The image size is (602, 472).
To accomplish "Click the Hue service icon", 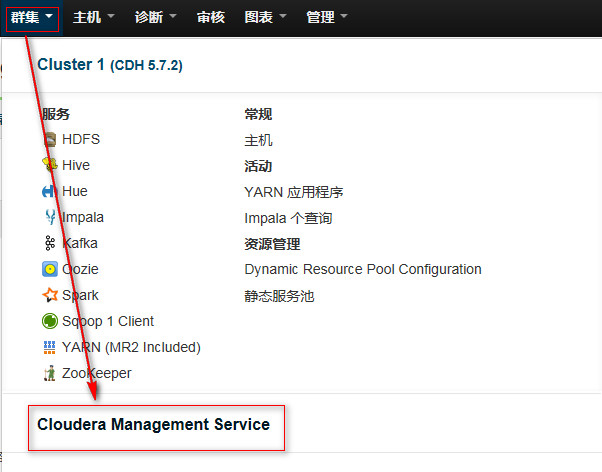I will 50,191.
